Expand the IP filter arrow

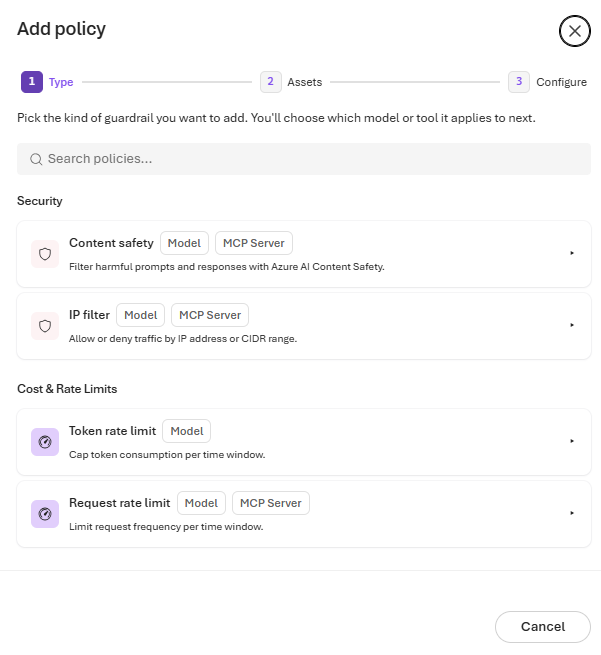click(x=572, y=325)
